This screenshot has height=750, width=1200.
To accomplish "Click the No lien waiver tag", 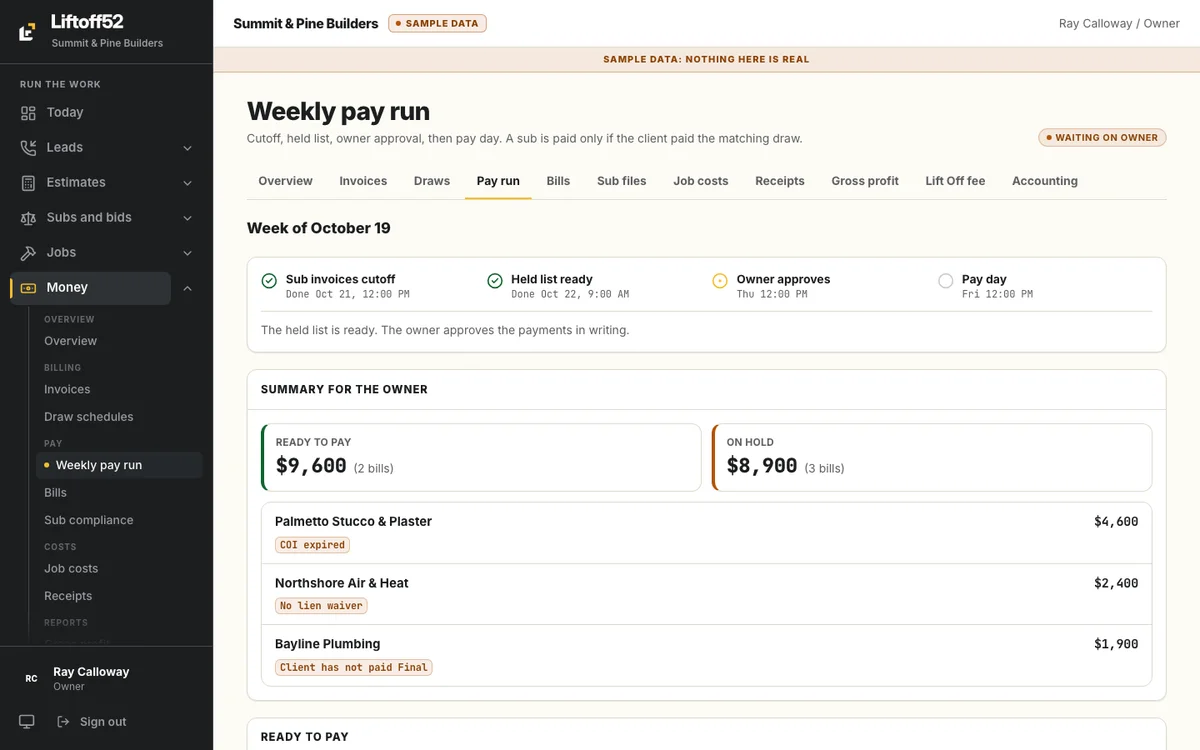I will tap(321, 606).
